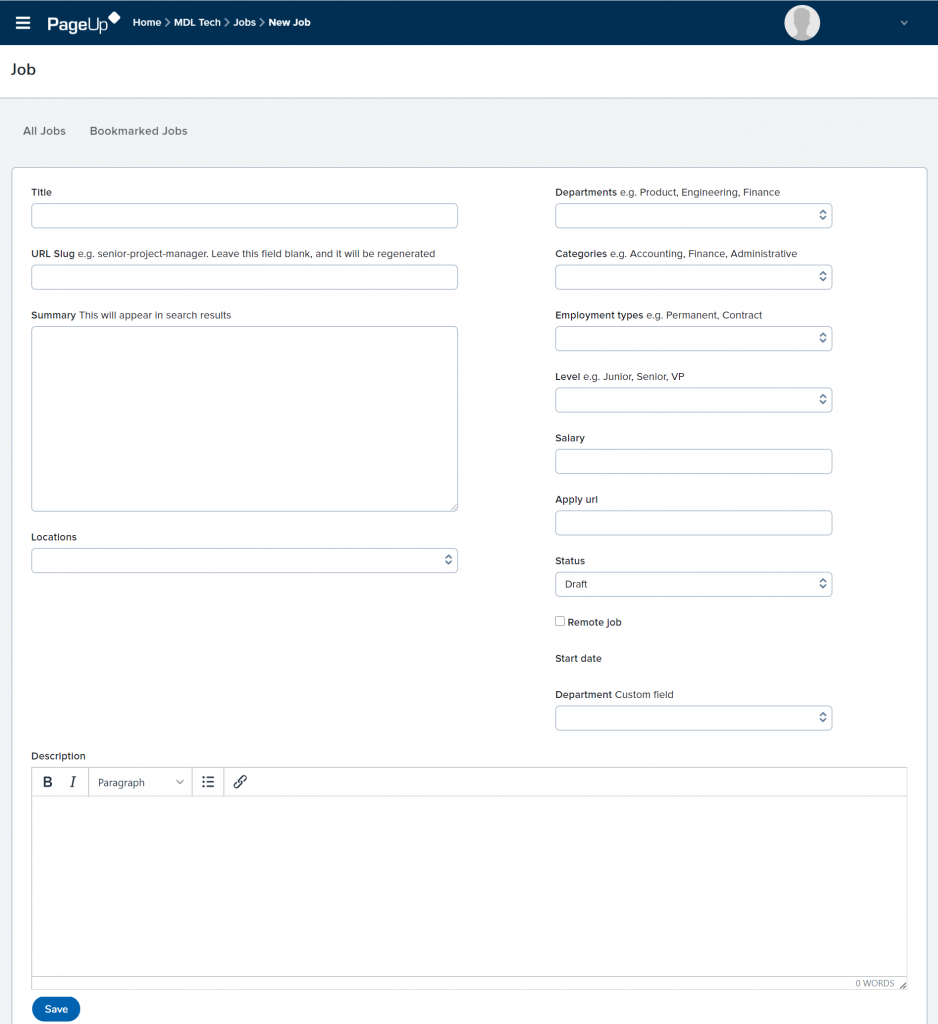Toggle bold formatting in Description editor

click(48, 782)
